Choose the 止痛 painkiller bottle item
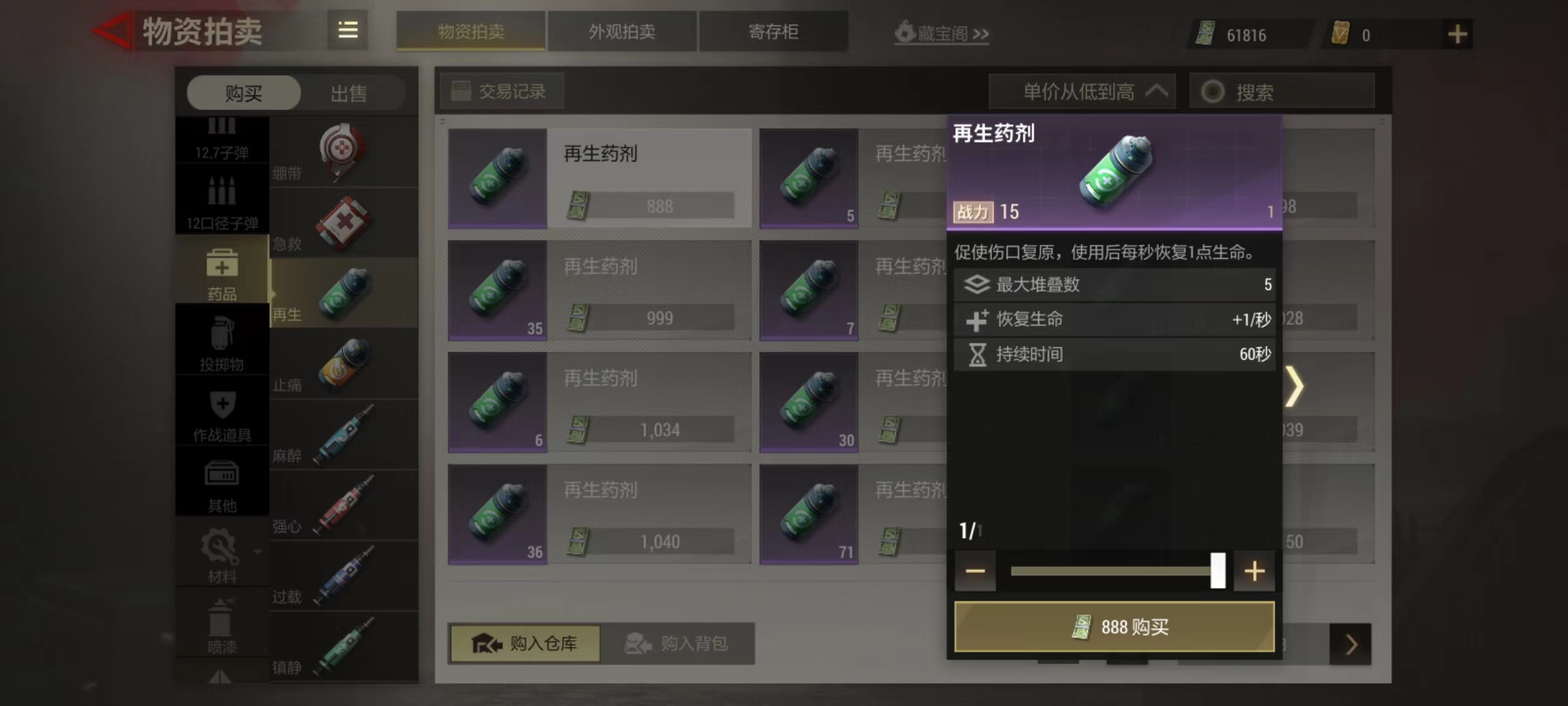Image resolution: width=1568 pixels, height=706 pixels. pyautogui.click(x=344, y=364)
